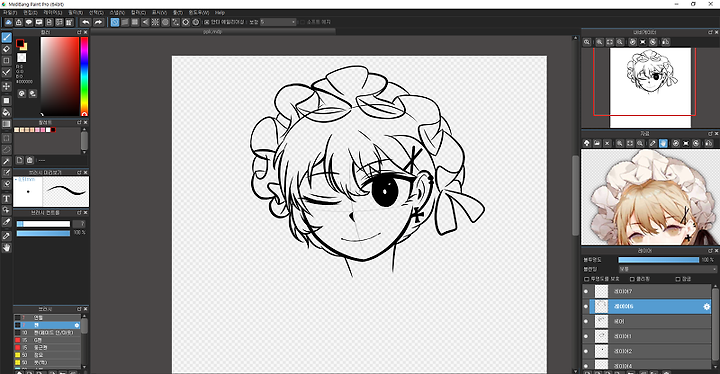Open the correction value dropdown in toolbar
Screen dimensions: 720x374
click(279, 22)
